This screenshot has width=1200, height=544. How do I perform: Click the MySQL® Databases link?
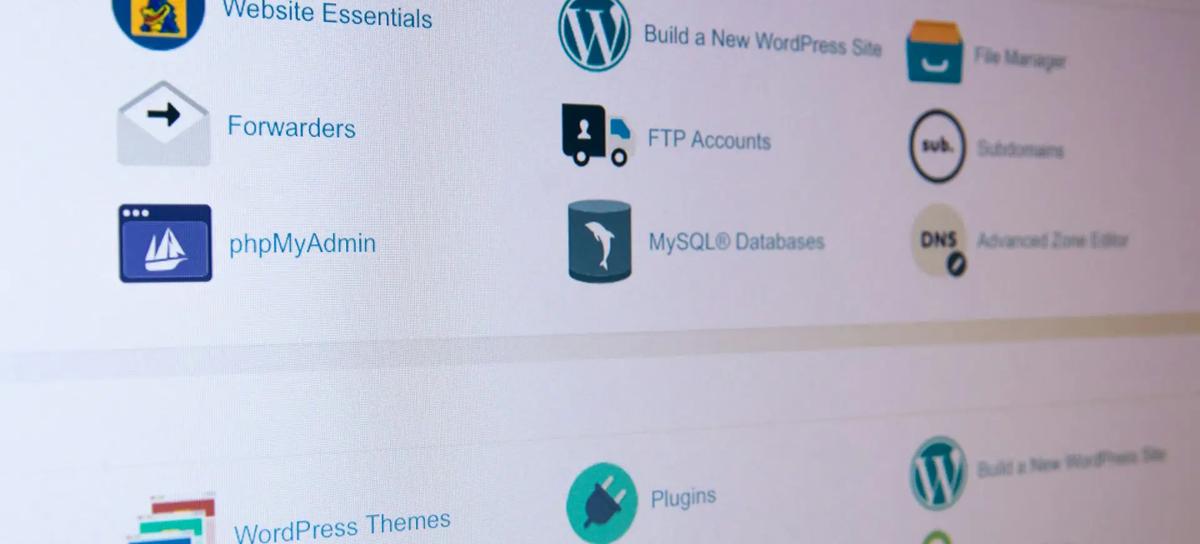click(736, 241)
